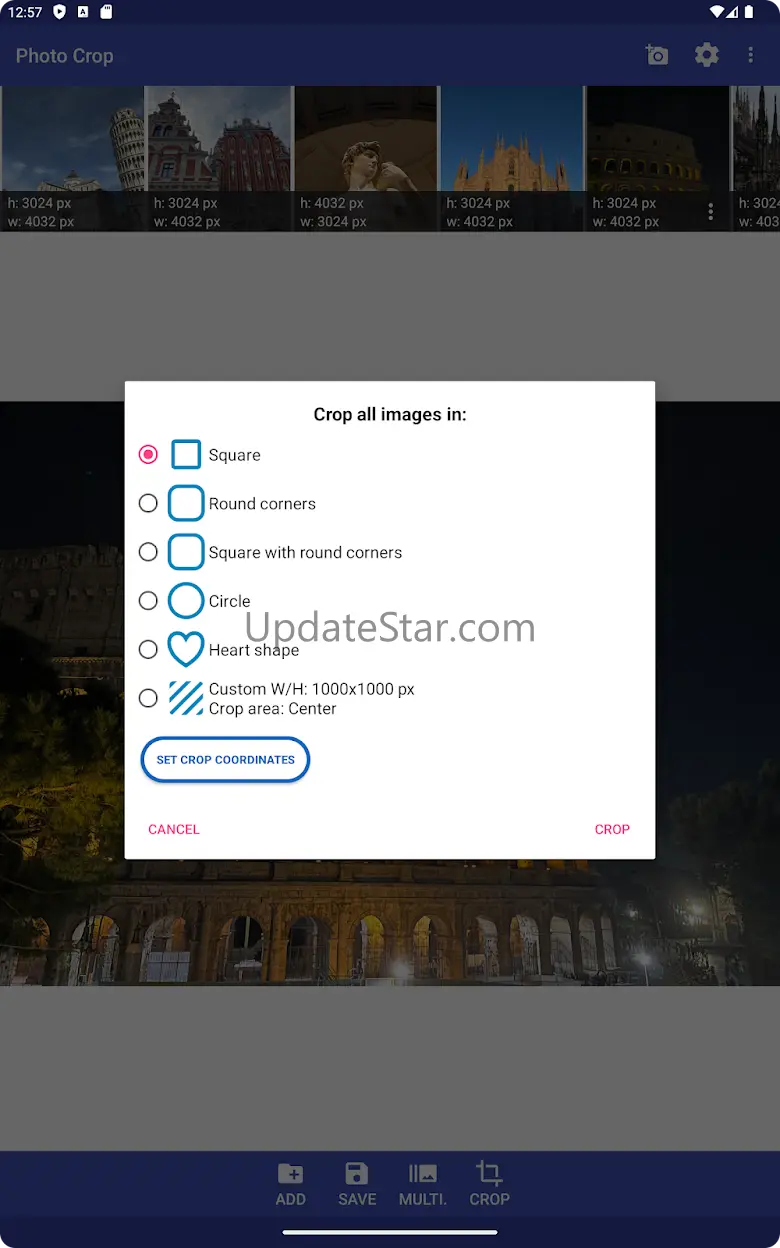780x1248 pixels.
Task: Tap the battery status icon
Action: pos(749,12)
